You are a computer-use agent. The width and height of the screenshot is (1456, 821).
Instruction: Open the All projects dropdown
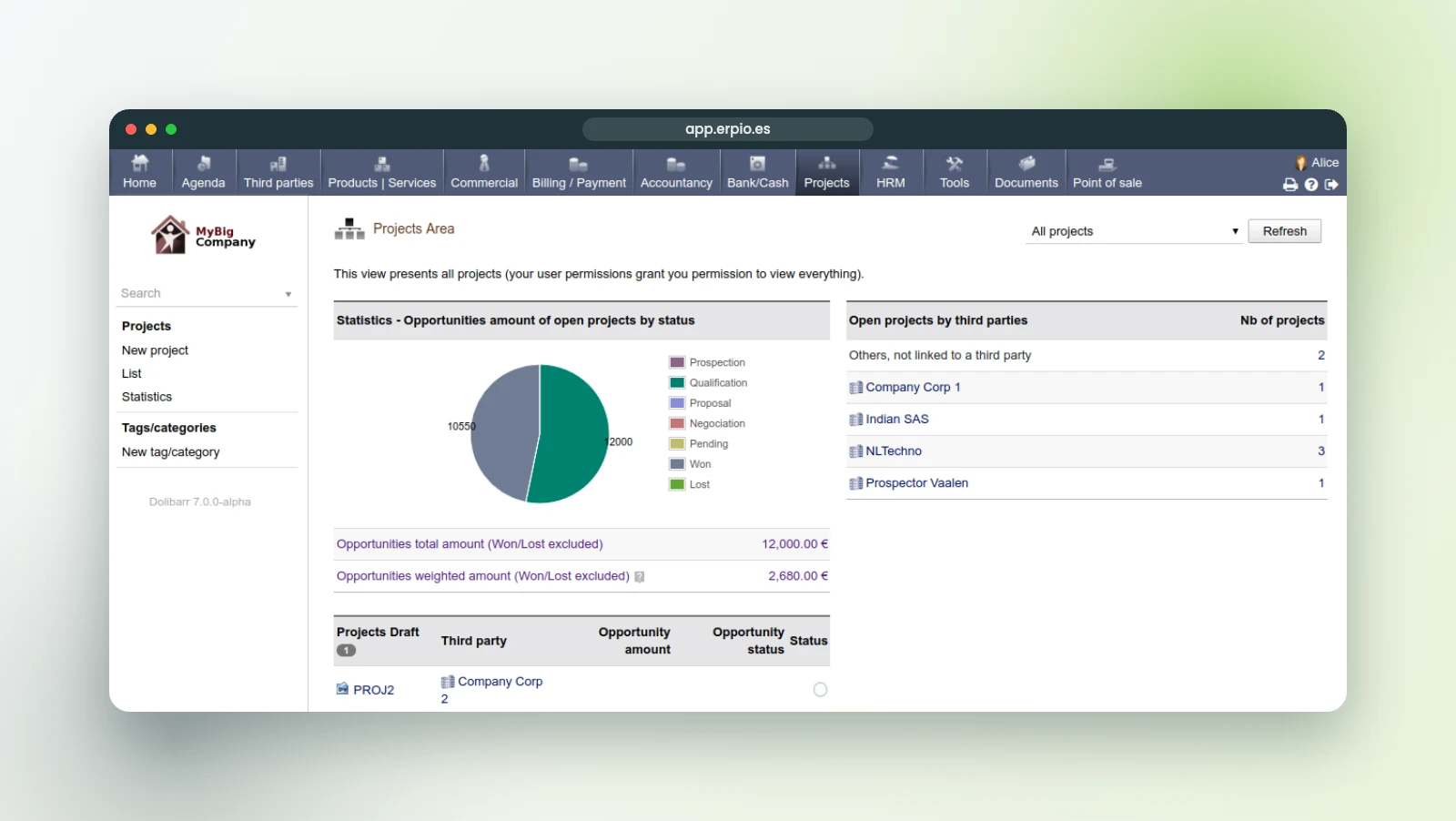point(1134,231)
